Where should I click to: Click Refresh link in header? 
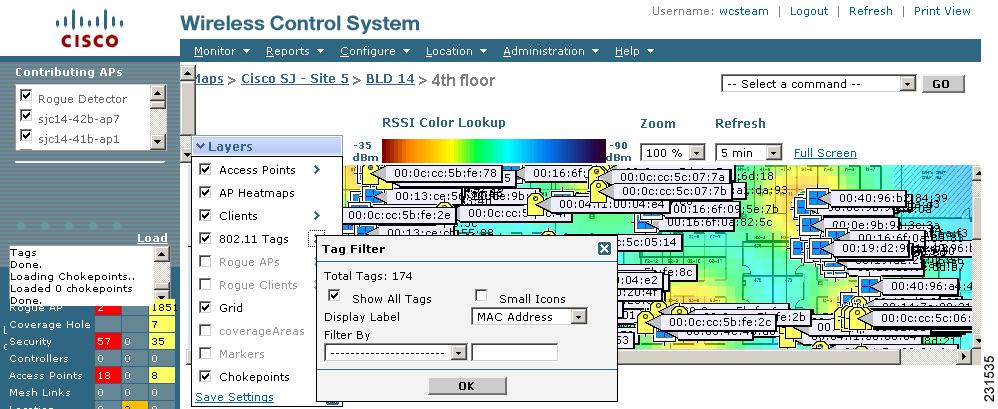click(x=870, y=11)
